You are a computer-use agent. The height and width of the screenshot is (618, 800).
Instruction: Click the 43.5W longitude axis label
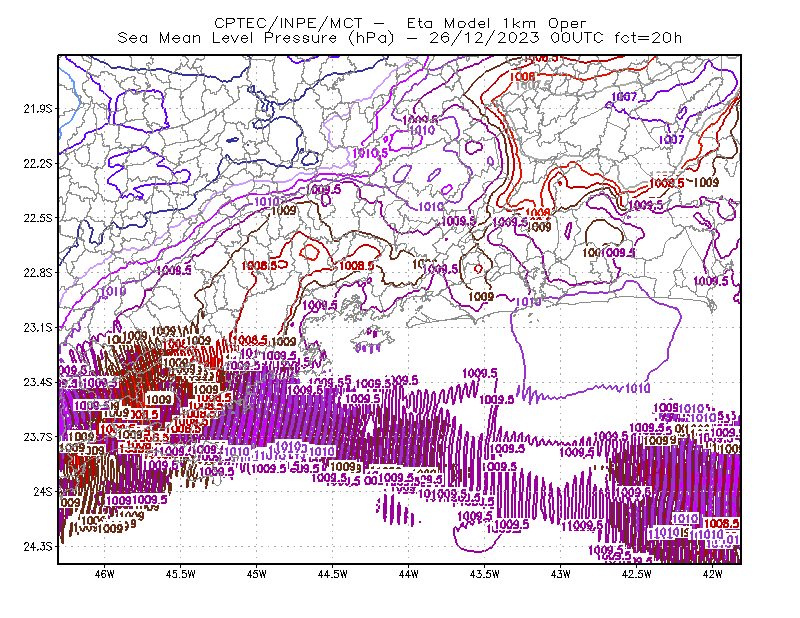pos(485,574)
